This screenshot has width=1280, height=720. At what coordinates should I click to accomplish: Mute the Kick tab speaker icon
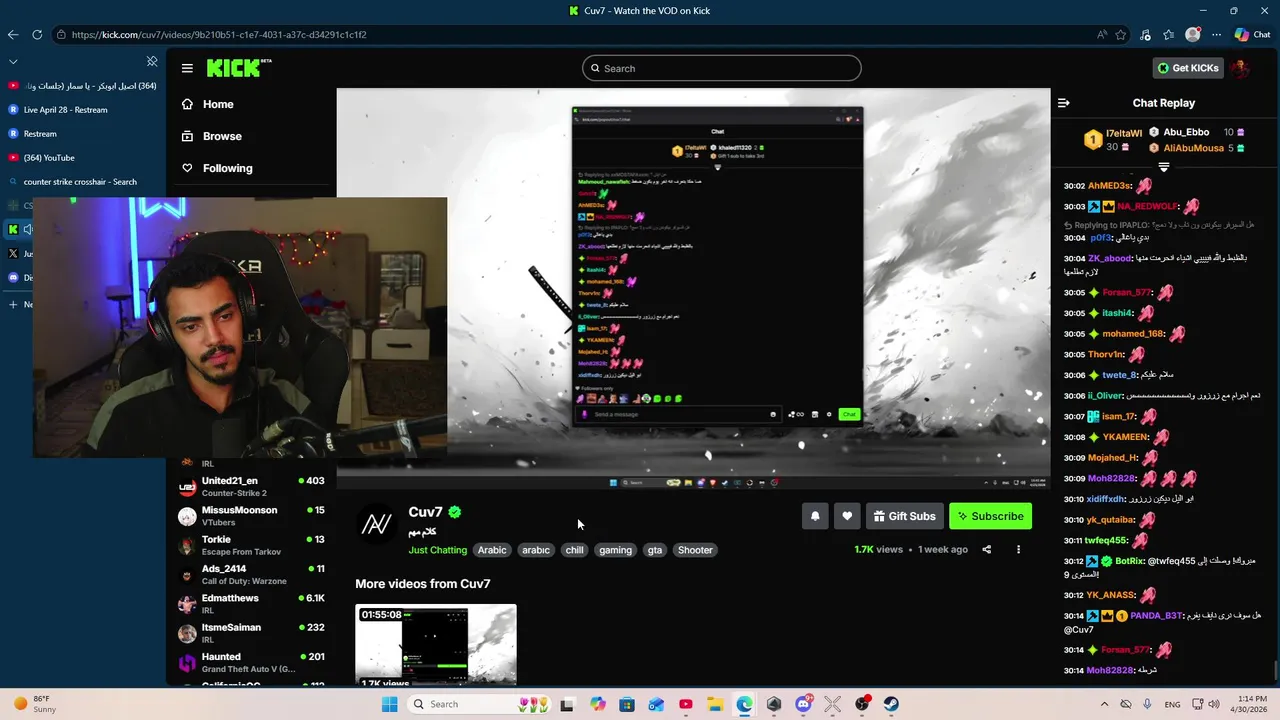pos(27,229)
